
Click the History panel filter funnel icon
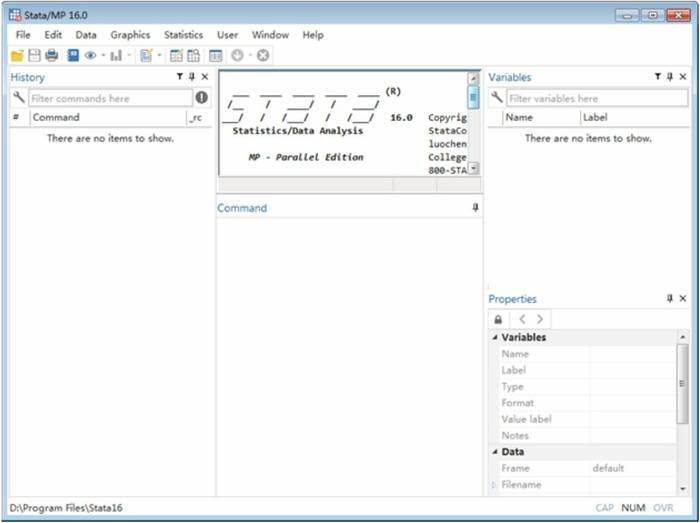(x=179, y=77)
